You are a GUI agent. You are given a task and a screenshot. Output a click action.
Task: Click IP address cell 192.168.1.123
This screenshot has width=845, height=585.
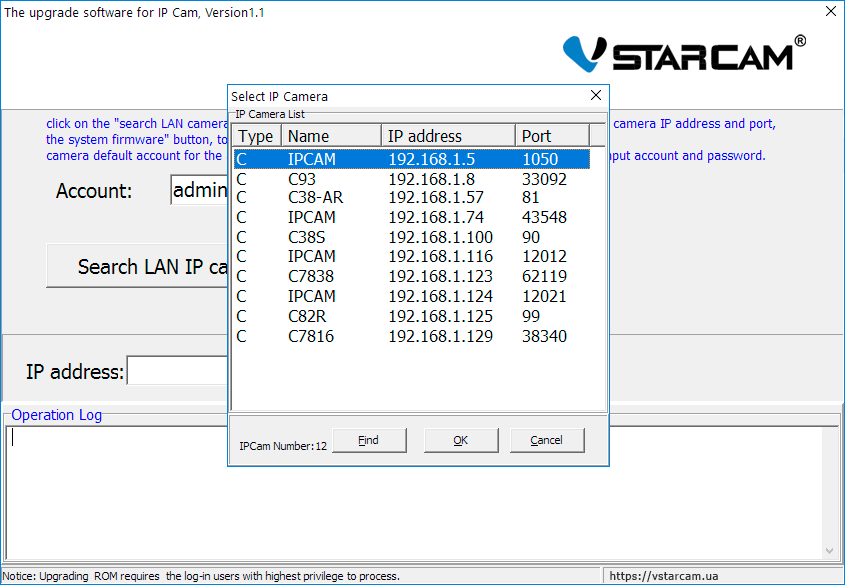click(440, 276)
